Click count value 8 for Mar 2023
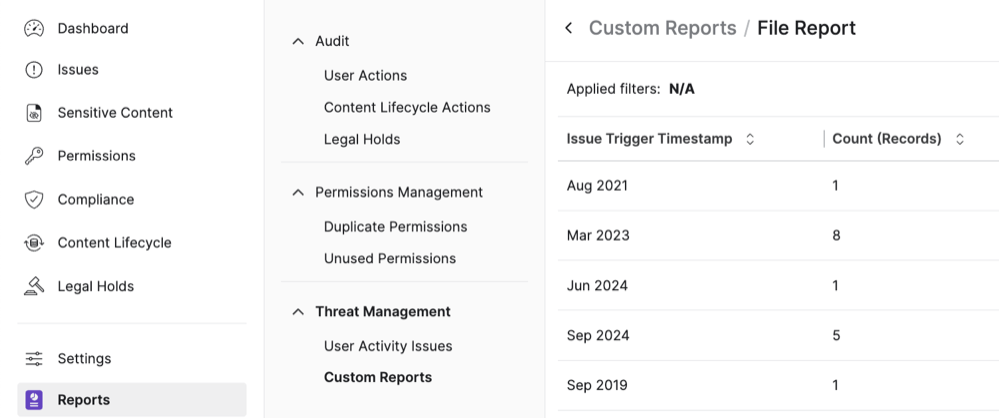Screen dimensions: 999x418 pos(836,235)
